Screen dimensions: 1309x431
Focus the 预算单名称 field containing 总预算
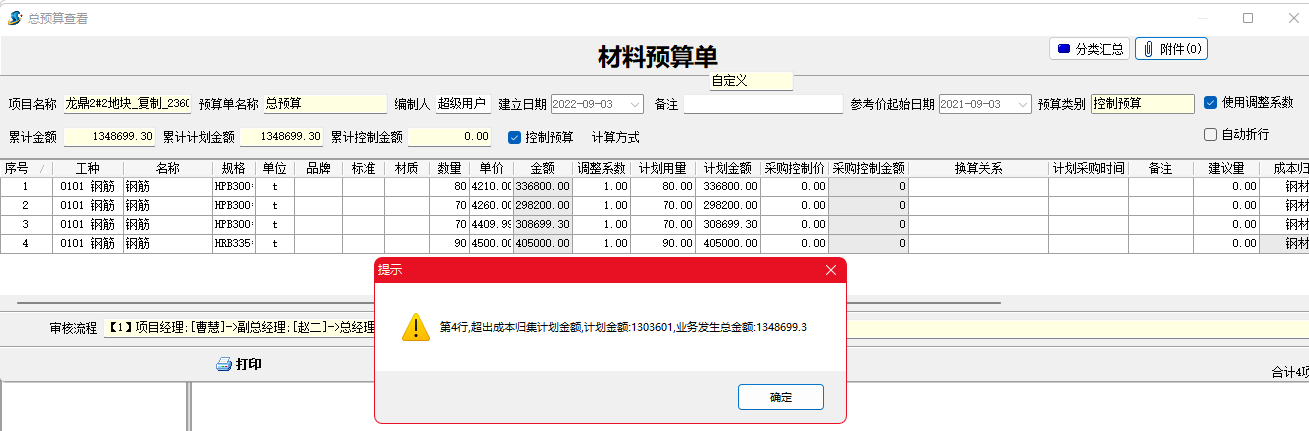[324, 104]
